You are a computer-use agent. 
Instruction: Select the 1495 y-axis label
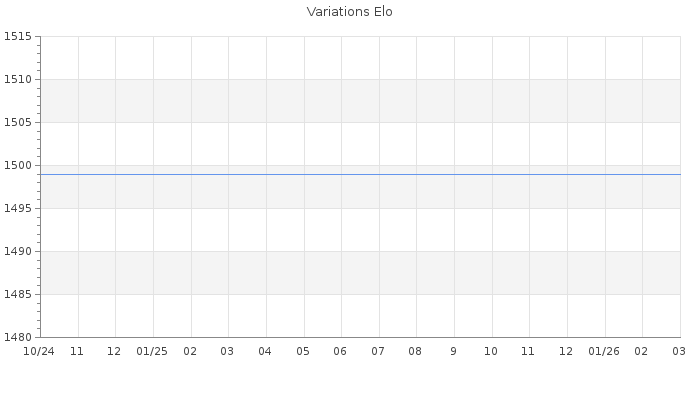point(18,209)
